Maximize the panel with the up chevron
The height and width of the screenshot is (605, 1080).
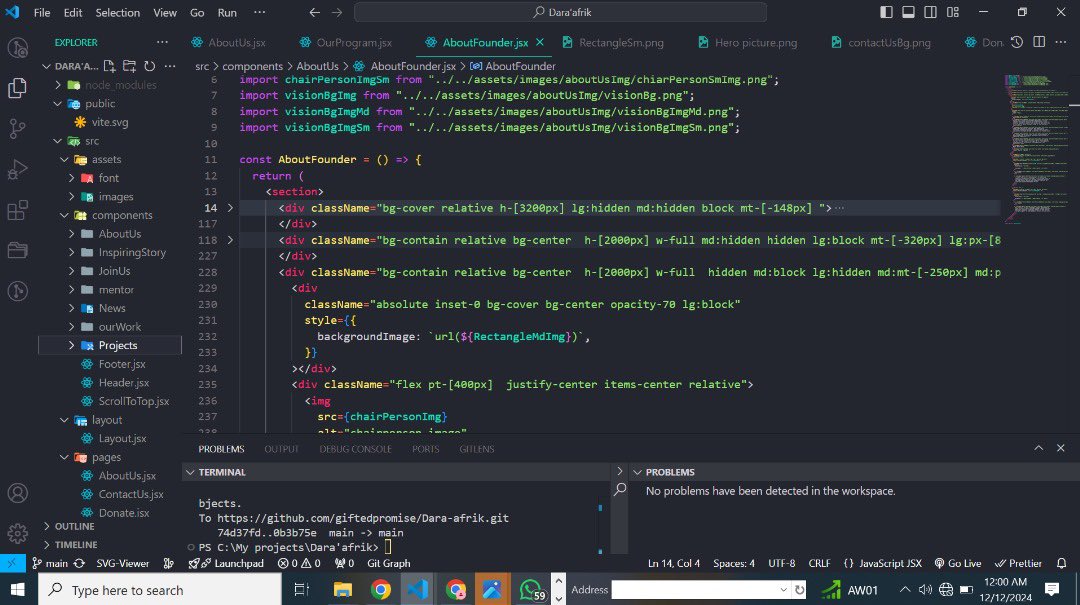pos(1039,448)
